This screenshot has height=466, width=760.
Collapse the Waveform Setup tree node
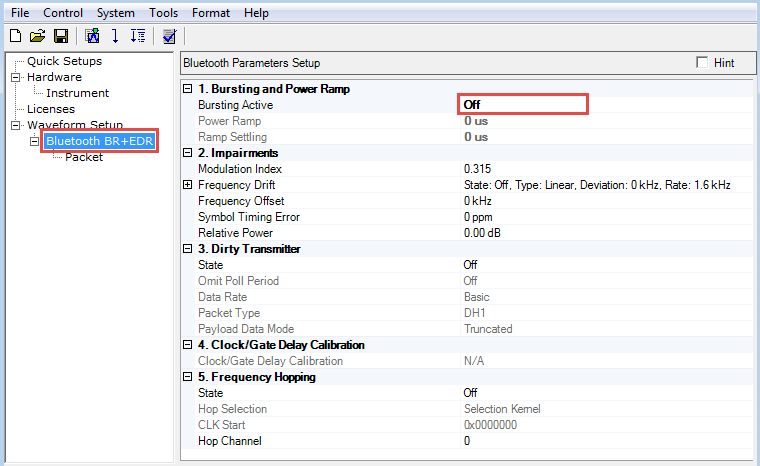pyautogui.click(x=16, y=125)
